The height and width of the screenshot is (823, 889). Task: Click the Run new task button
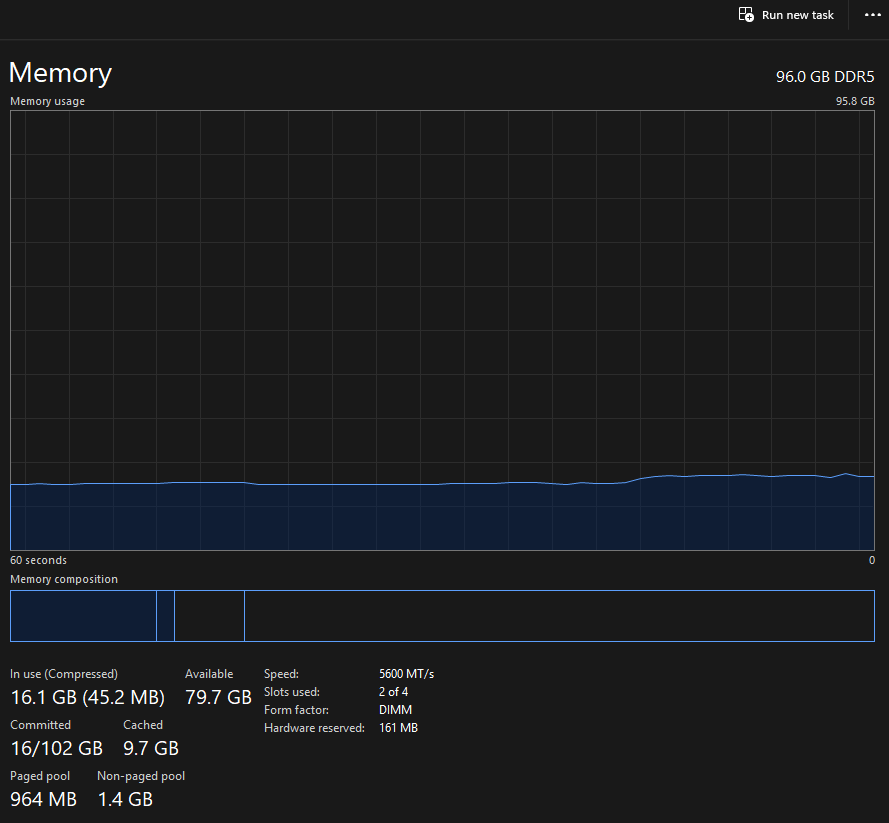click(786, 15)
